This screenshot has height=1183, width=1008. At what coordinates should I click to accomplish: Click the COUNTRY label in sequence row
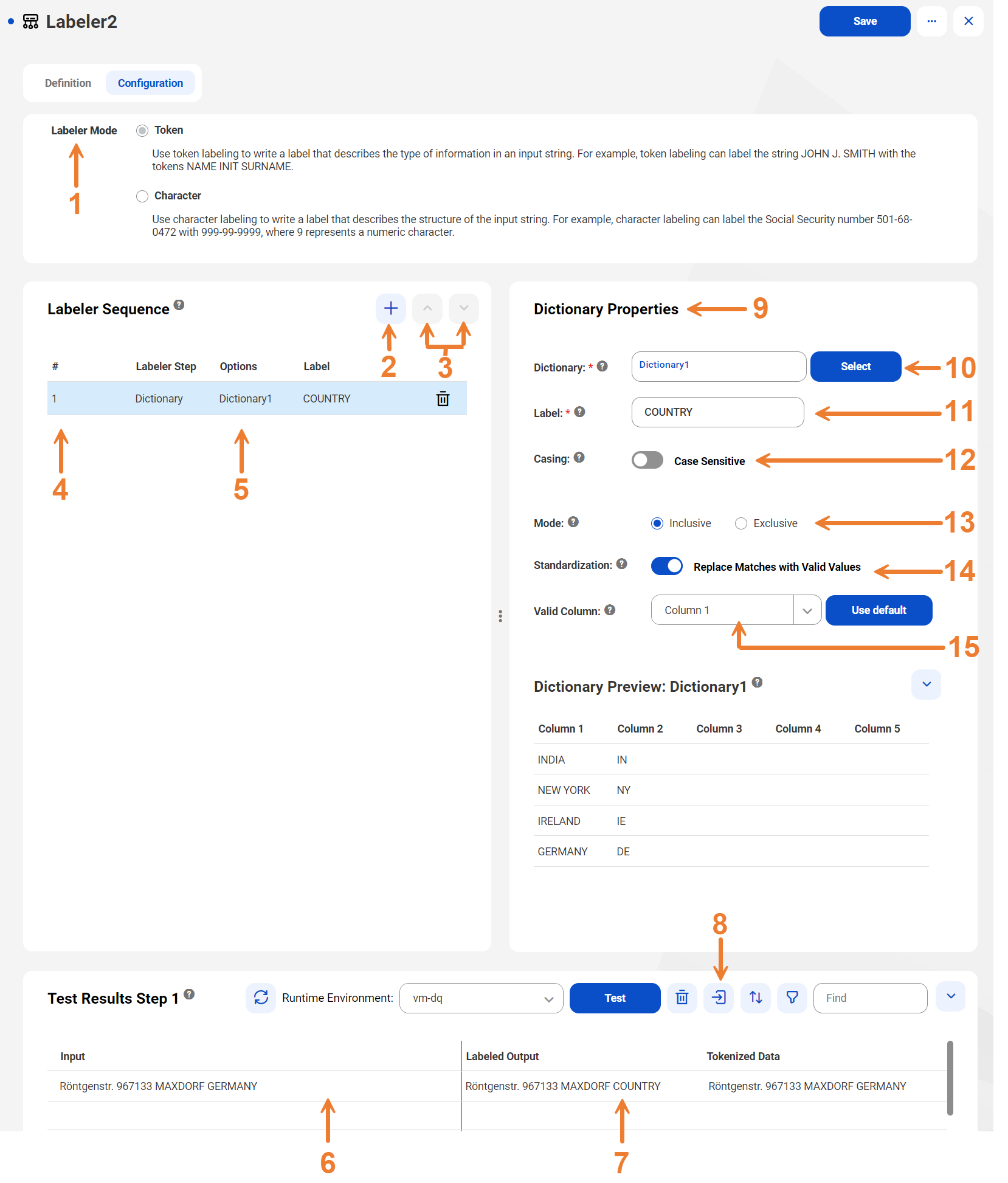pyautogui.click(x=326, y=399)
